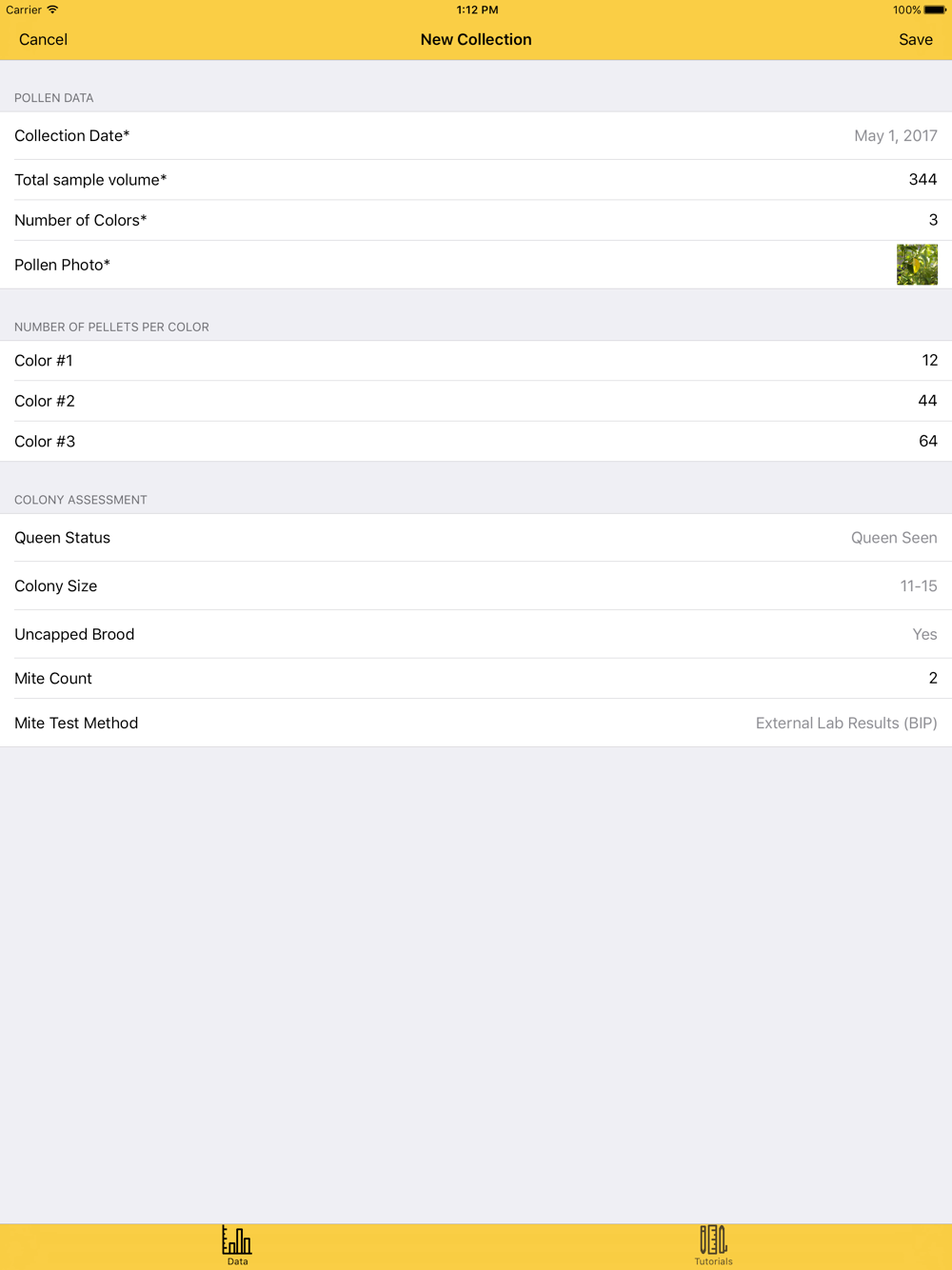Edit the Total sample volume field
The width and height of the screenshot is (952, 1270).
pos(922,180)
